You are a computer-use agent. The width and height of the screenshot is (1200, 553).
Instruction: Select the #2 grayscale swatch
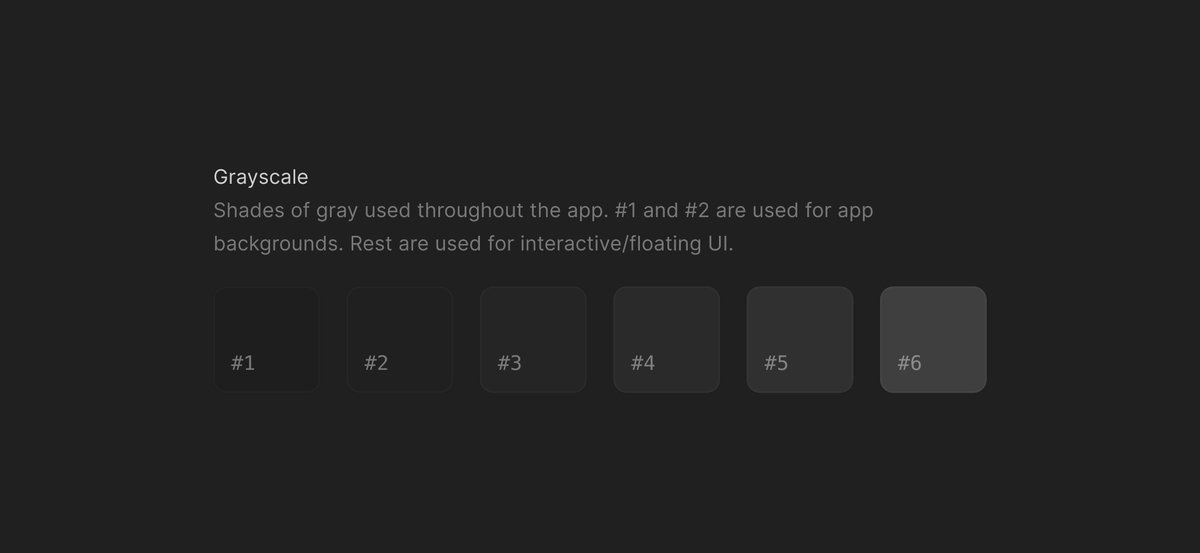(x=400, y=340)
